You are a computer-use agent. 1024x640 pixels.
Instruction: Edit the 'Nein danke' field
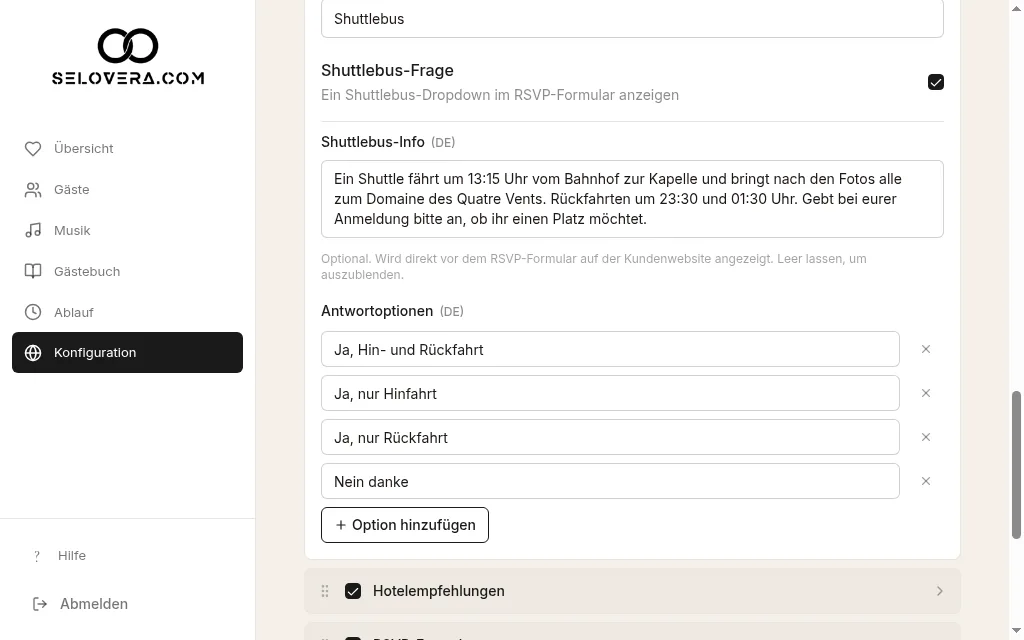tap(610, 481)
